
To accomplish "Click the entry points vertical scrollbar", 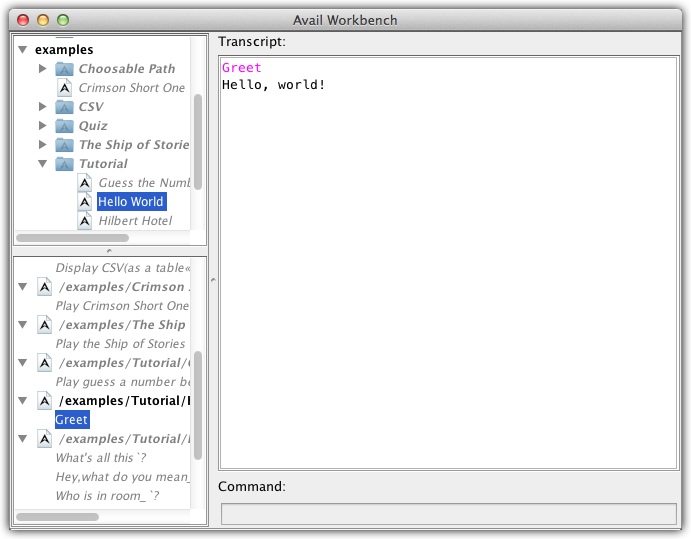I will point(198,405).
